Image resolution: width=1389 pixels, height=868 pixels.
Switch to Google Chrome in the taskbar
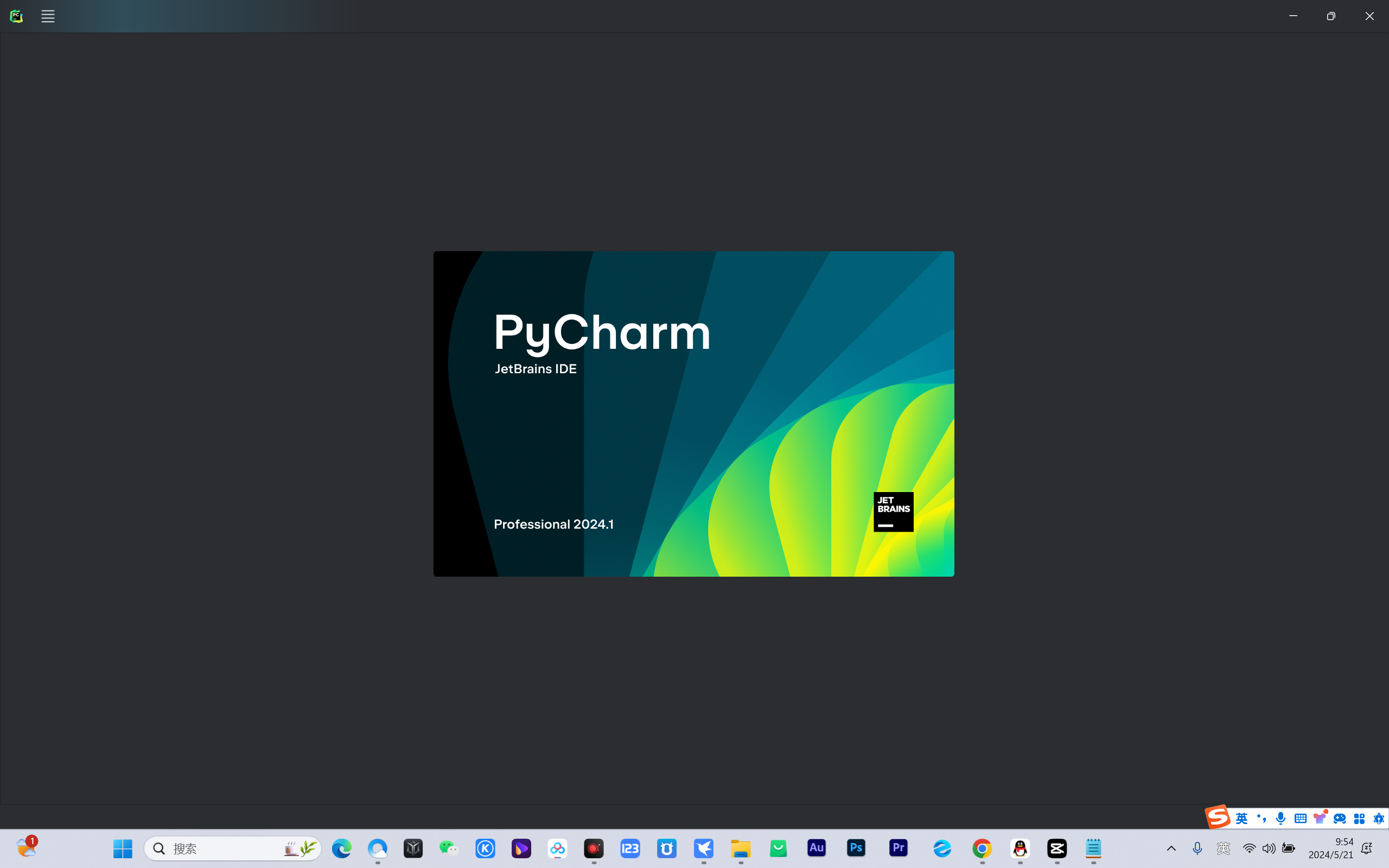click(982, 848)
